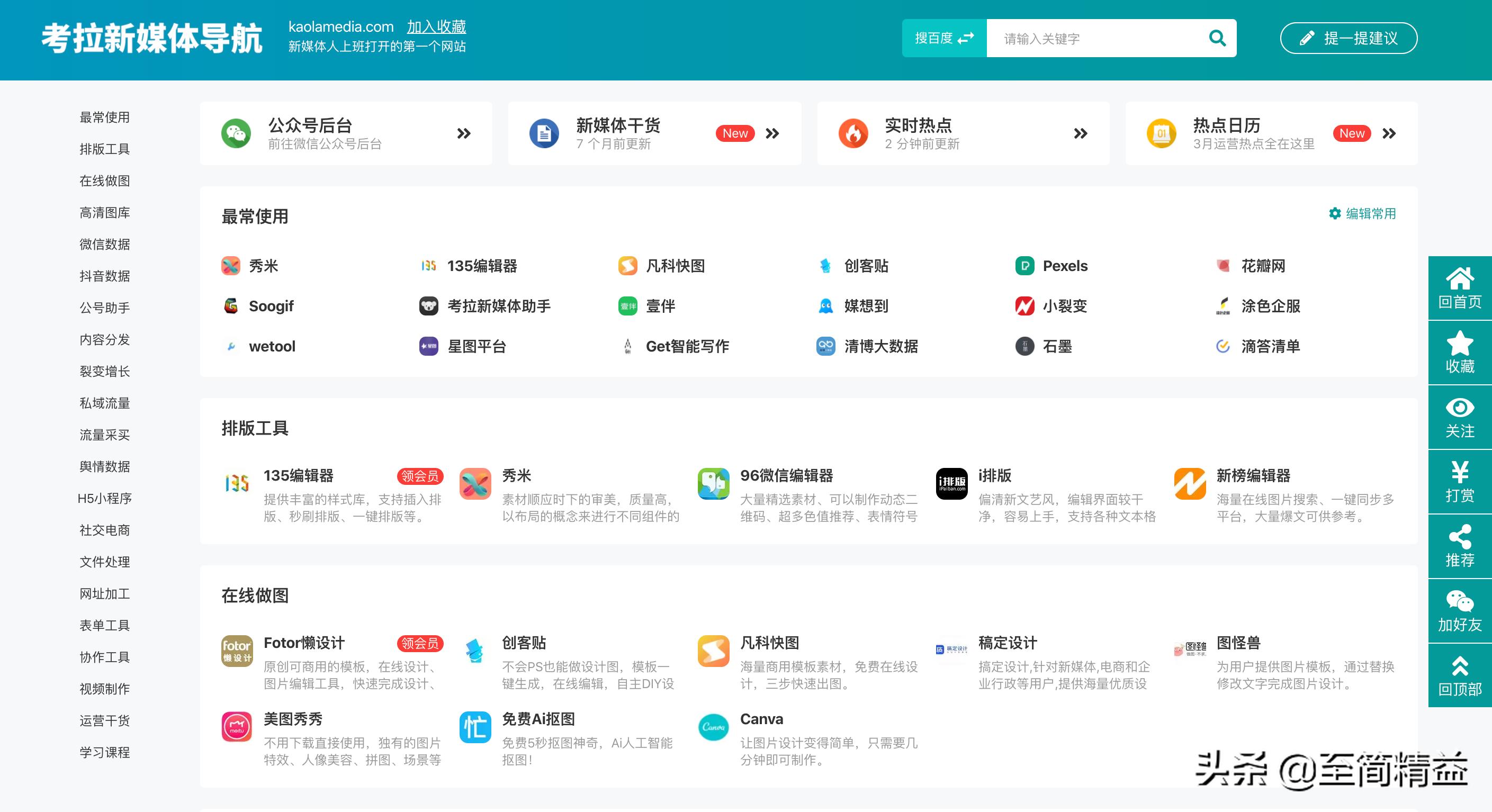This screenshot has height=812, width=1492.
Task: Click the i排版 black icon
Action: pos(951,484)
